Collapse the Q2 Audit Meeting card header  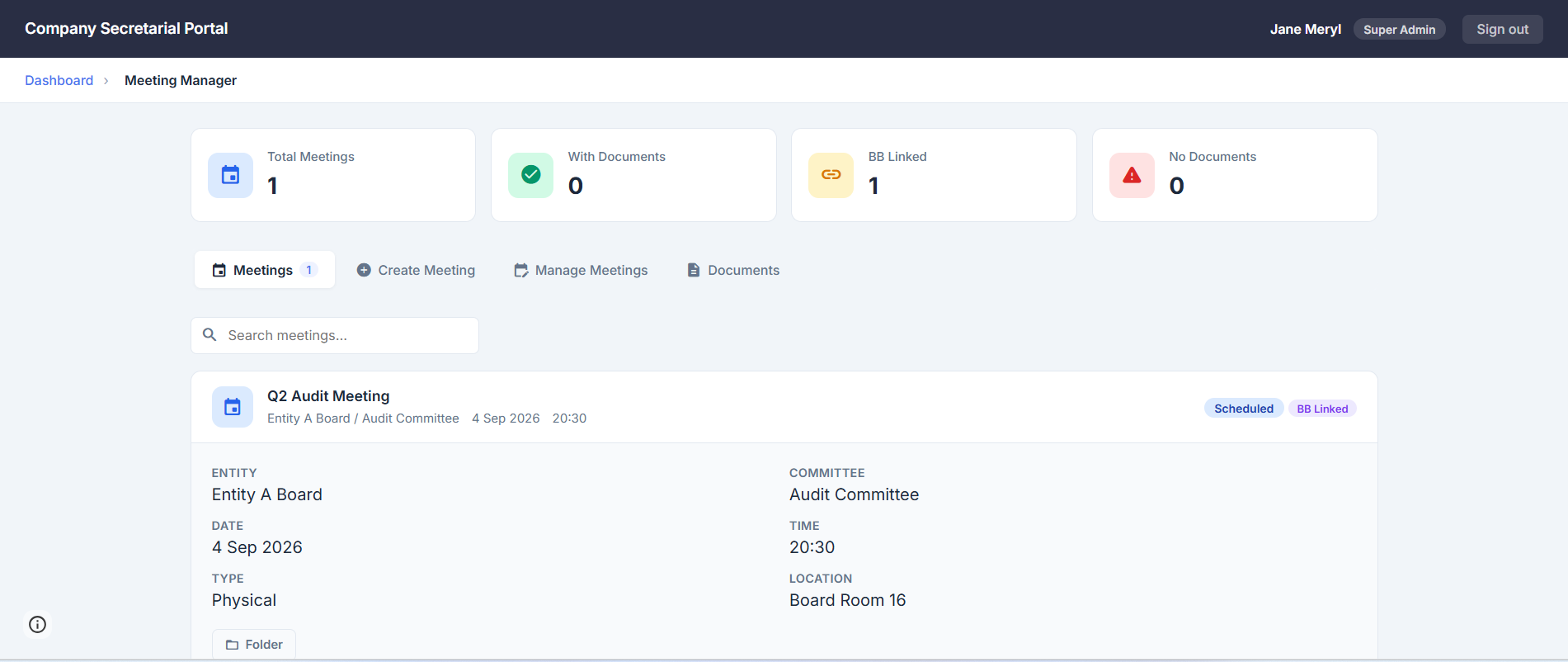(784, 407)
